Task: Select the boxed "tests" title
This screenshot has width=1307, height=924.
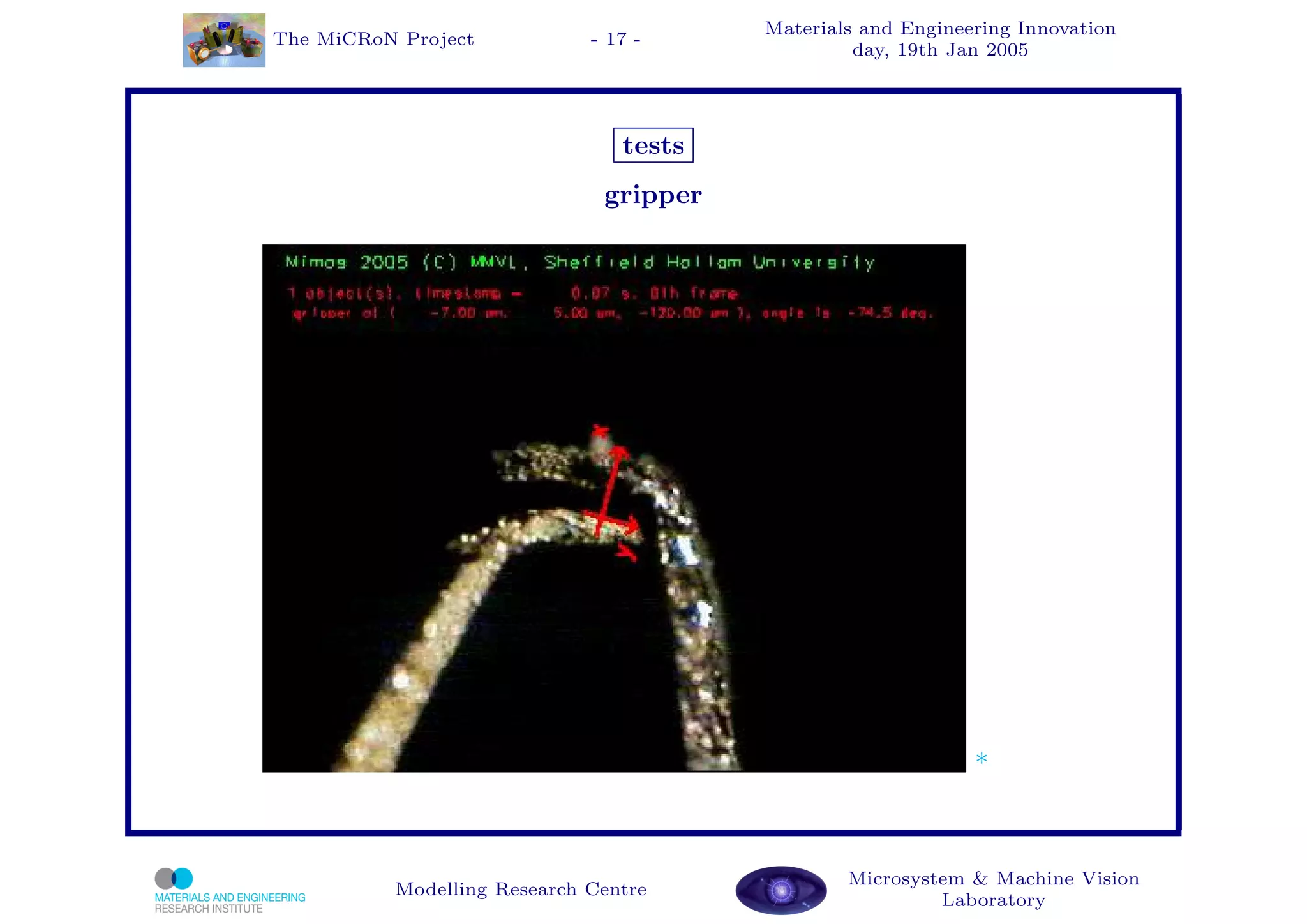Action: [653, 145]
